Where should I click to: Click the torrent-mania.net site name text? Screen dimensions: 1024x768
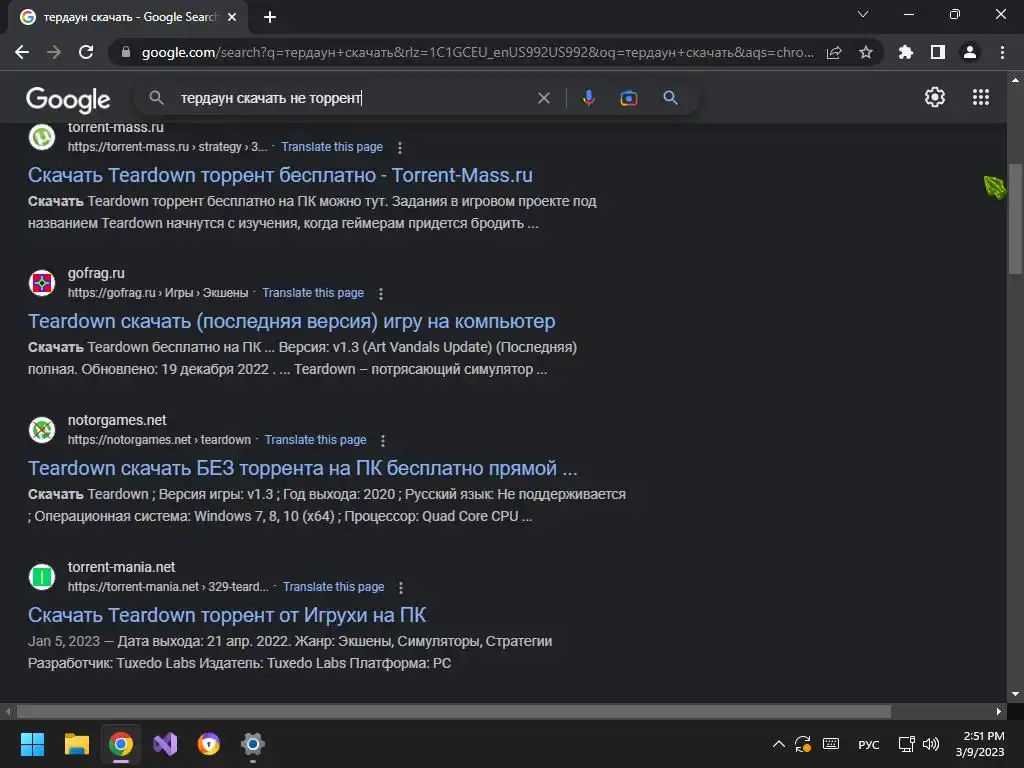(121, 567)
